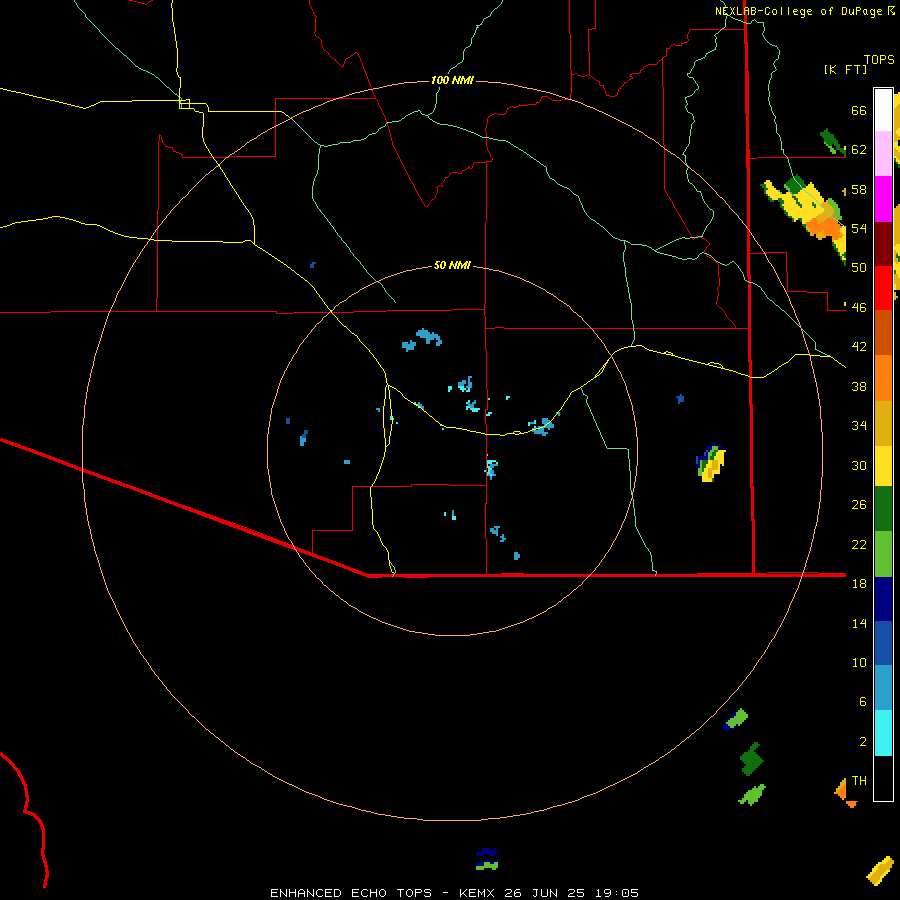Click the legend value 26
Image resolution: width=900 pixels, height=900 pixels.
pyautogui.click(x=859, y=505)
